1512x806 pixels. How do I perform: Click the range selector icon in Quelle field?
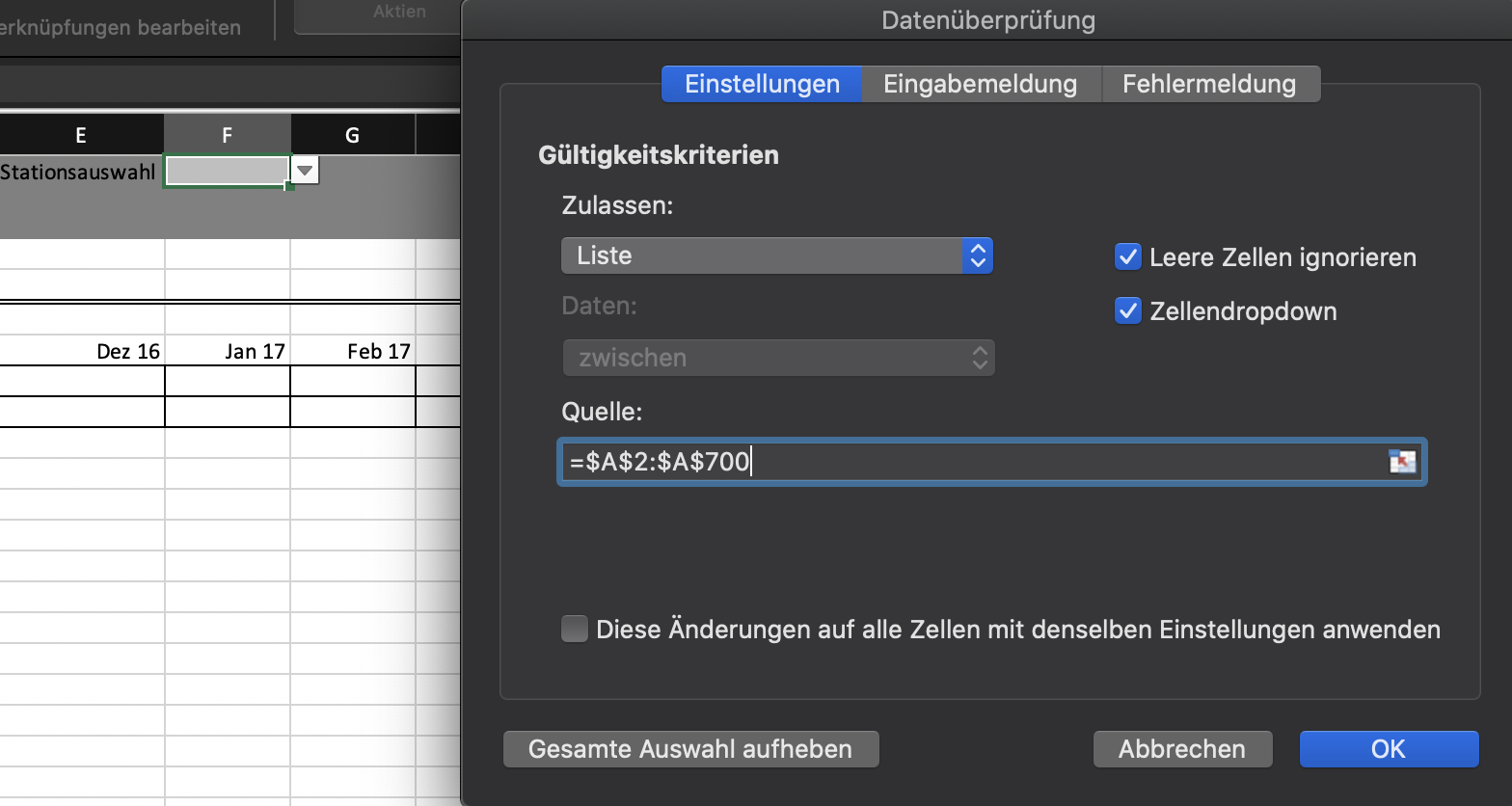(1402, 462)
